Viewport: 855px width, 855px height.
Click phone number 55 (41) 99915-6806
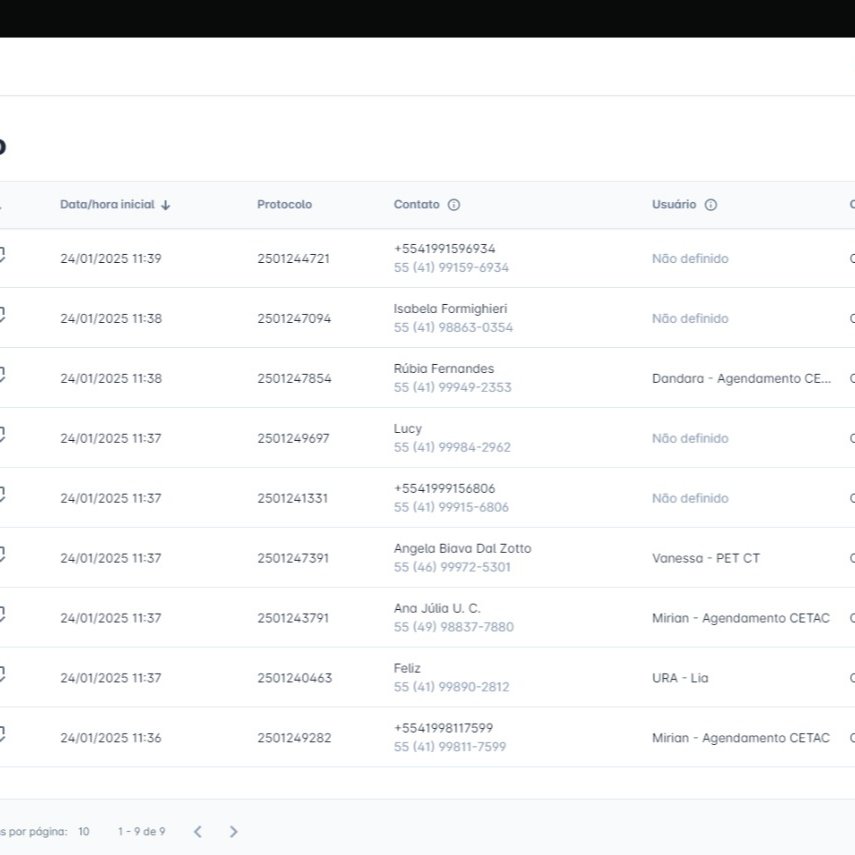click(x=451, y=507)
